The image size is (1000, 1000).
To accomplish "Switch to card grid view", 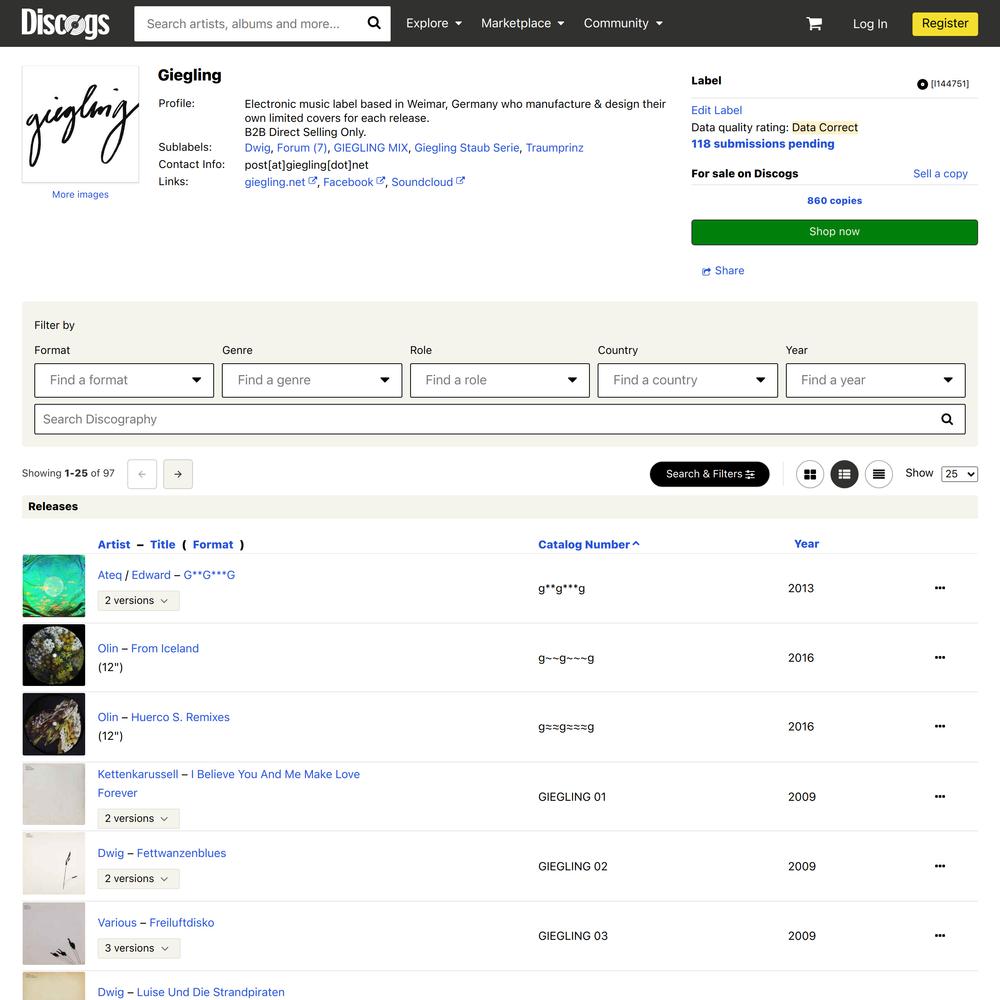I will pyautogui.click(x=810, y=474).
